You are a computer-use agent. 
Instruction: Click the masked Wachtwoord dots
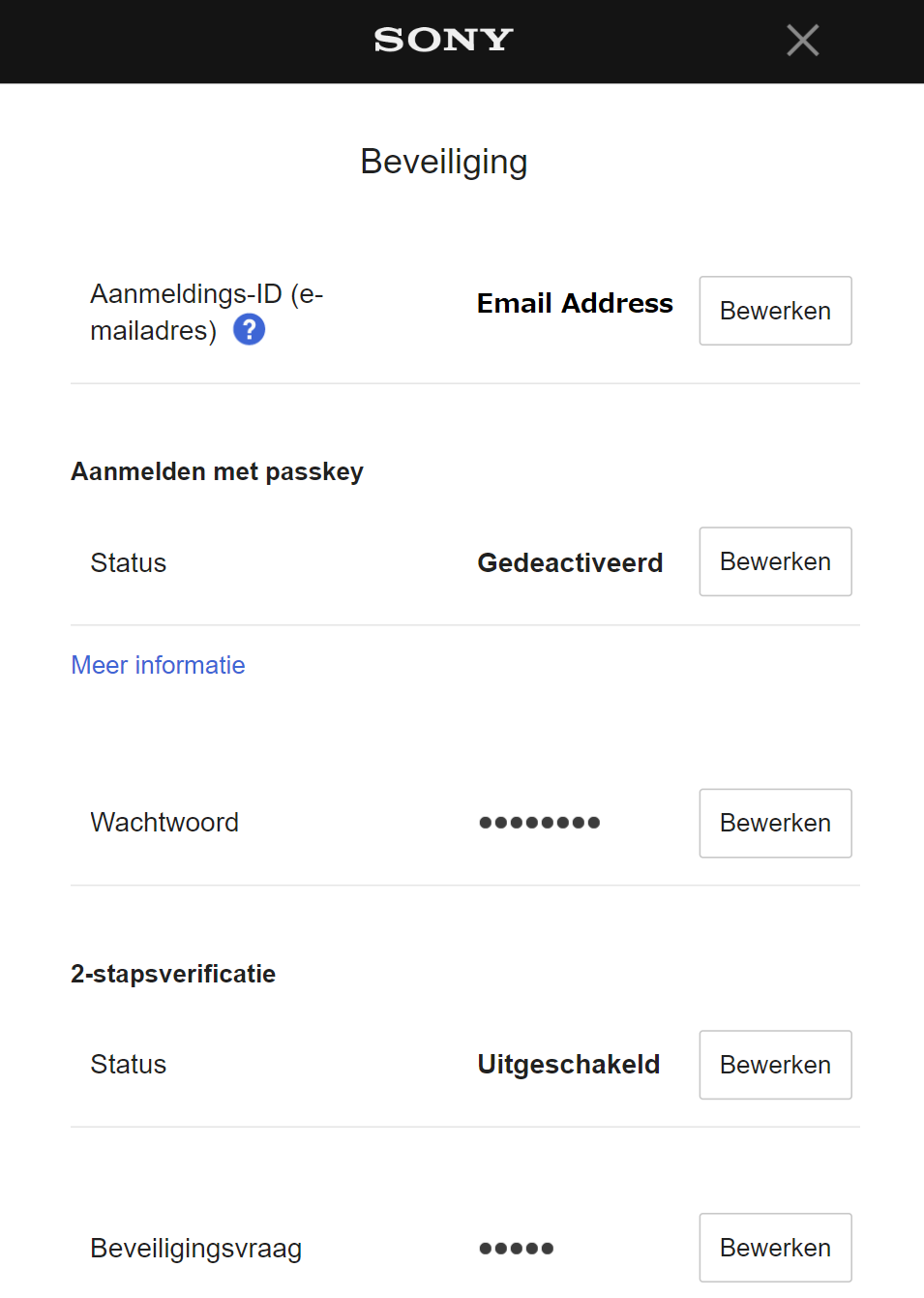tap(540, 823)
